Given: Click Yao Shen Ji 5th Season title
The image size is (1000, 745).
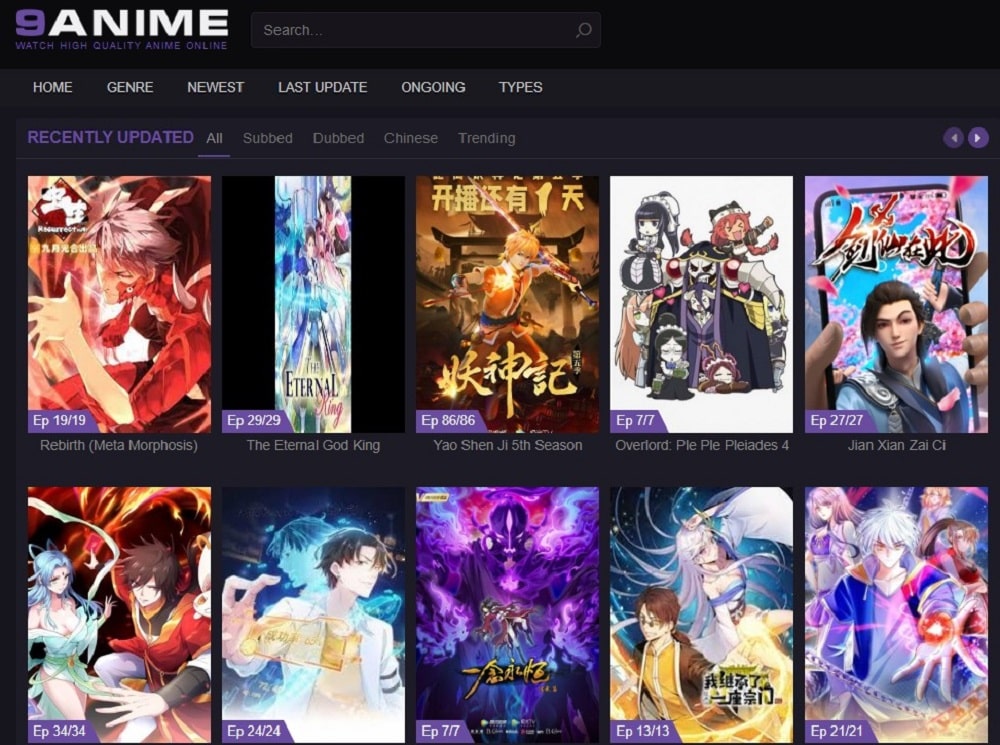Looking at the screenshot, I should pos(508,445).
